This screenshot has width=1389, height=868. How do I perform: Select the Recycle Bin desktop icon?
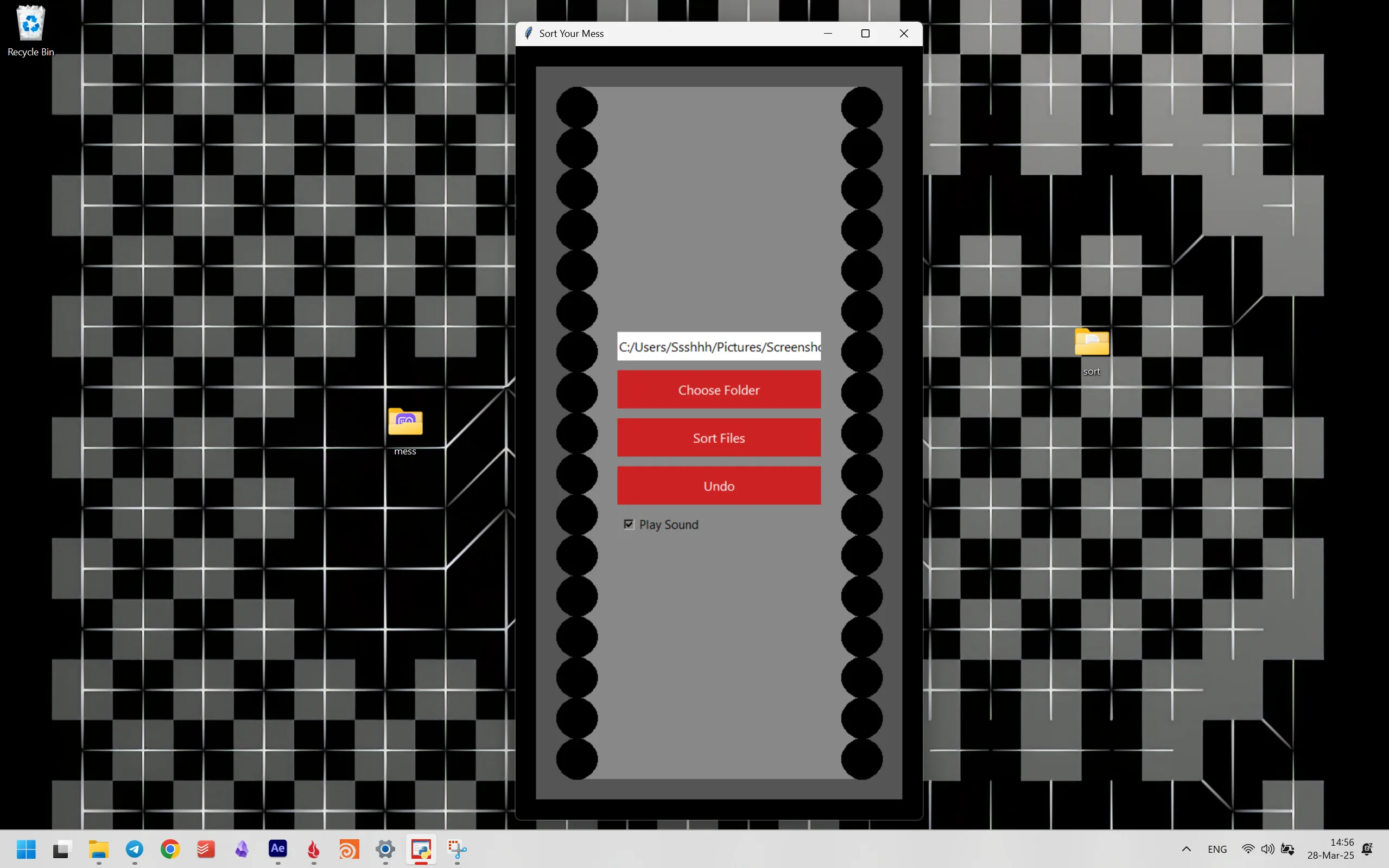coord(30,31)
